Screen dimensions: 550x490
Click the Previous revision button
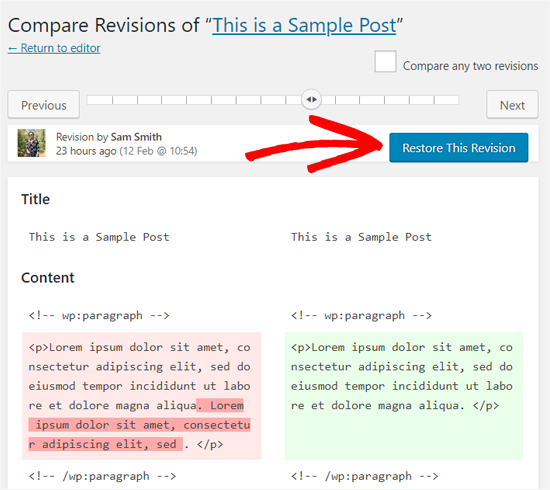point(43,105)
